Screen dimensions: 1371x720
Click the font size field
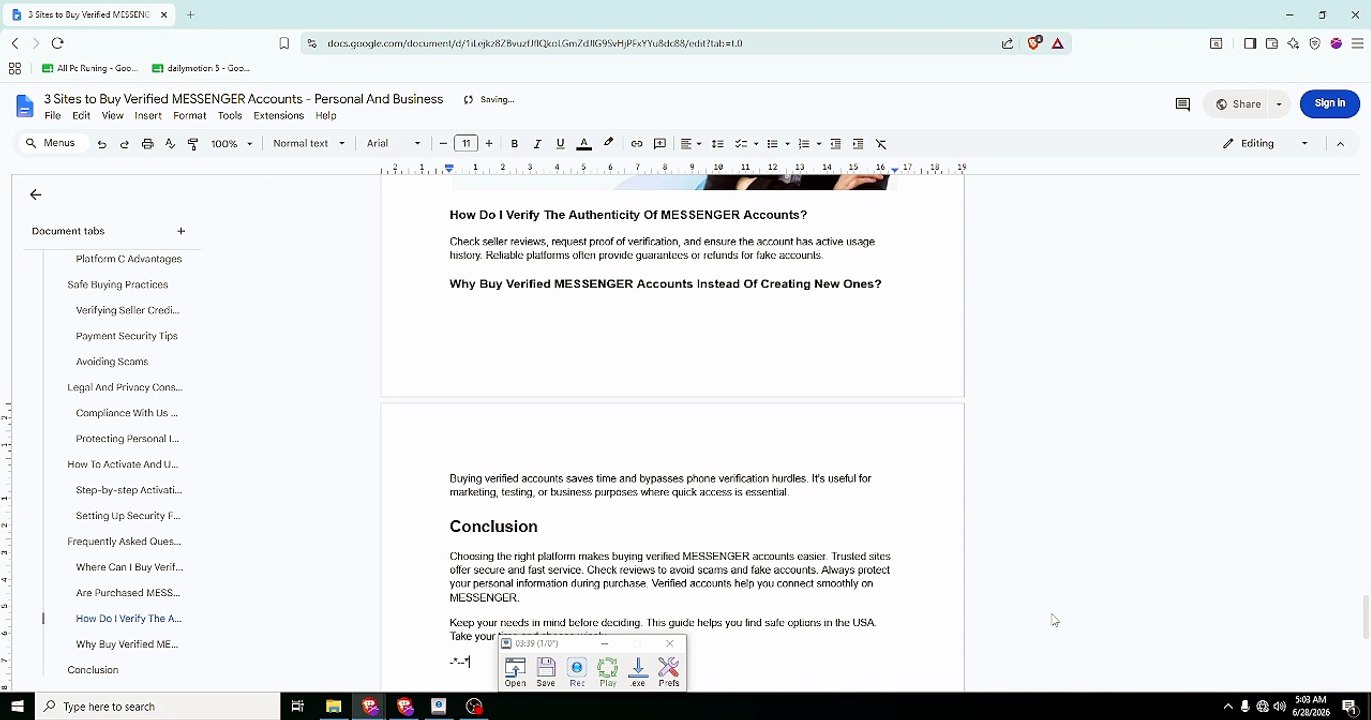(x=466, y=144)
